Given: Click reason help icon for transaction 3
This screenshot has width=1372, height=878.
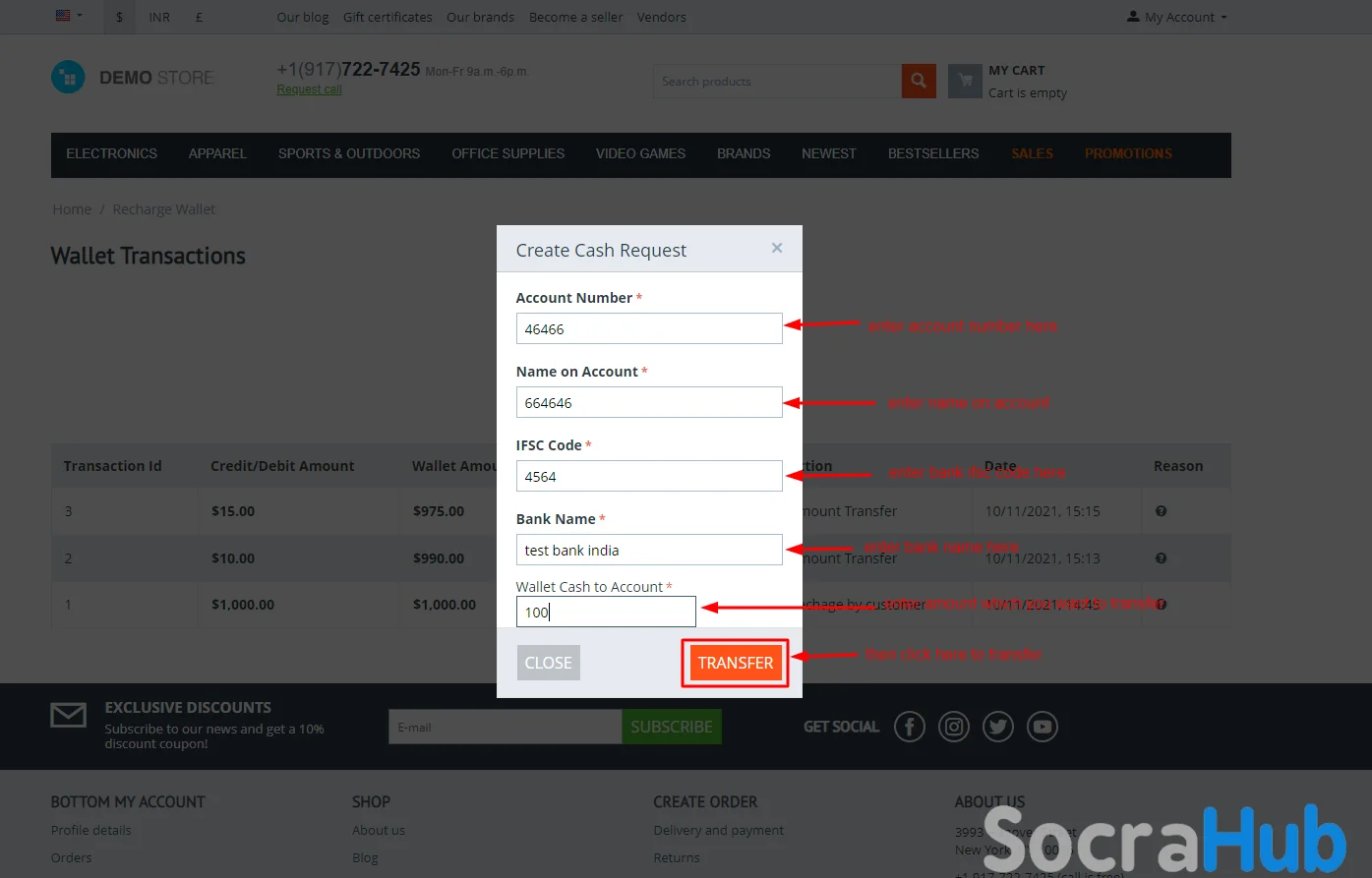Looking at the screenshot, I should pos(1162,511).
